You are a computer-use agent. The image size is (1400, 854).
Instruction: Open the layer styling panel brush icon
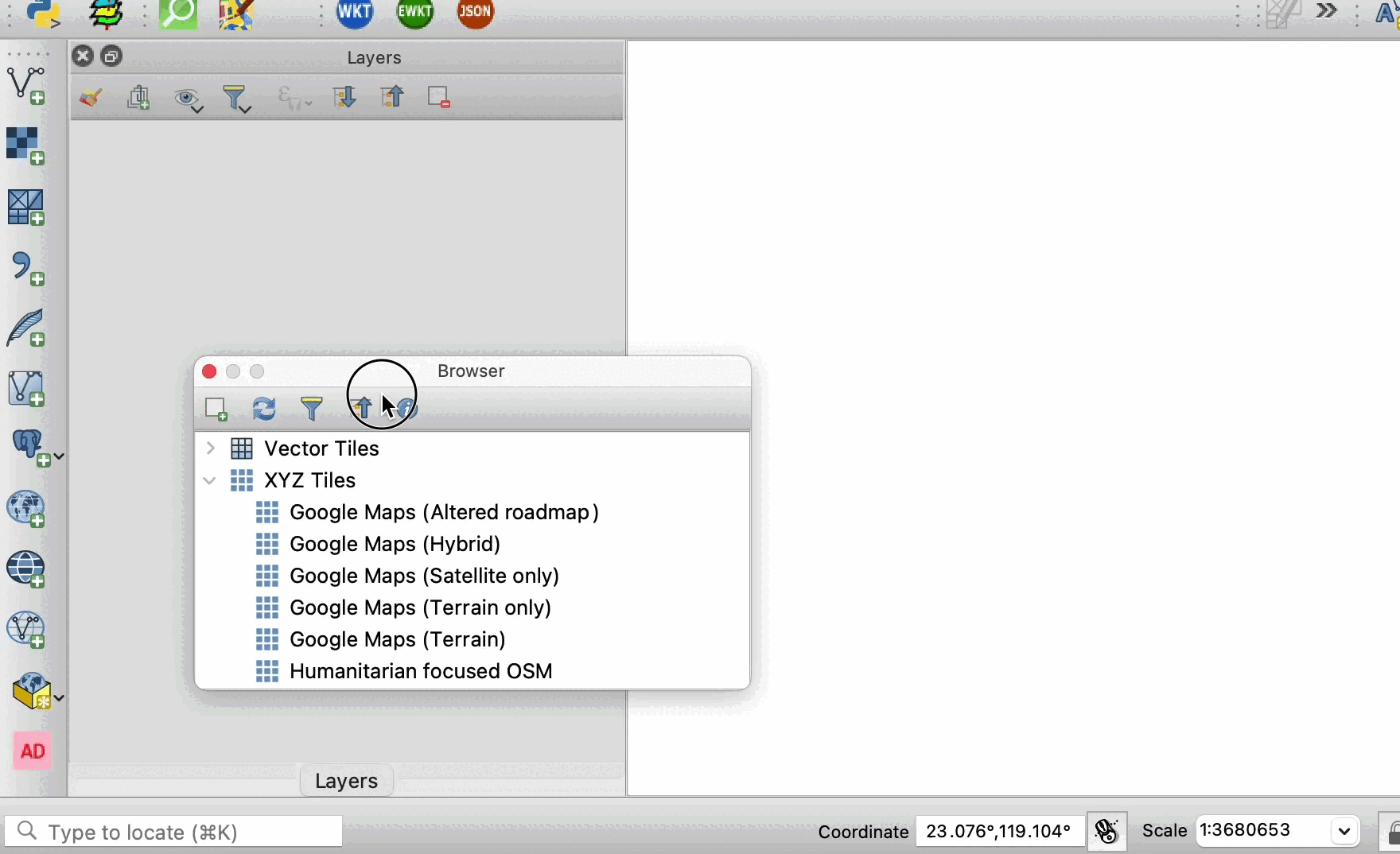pos(91,99)
